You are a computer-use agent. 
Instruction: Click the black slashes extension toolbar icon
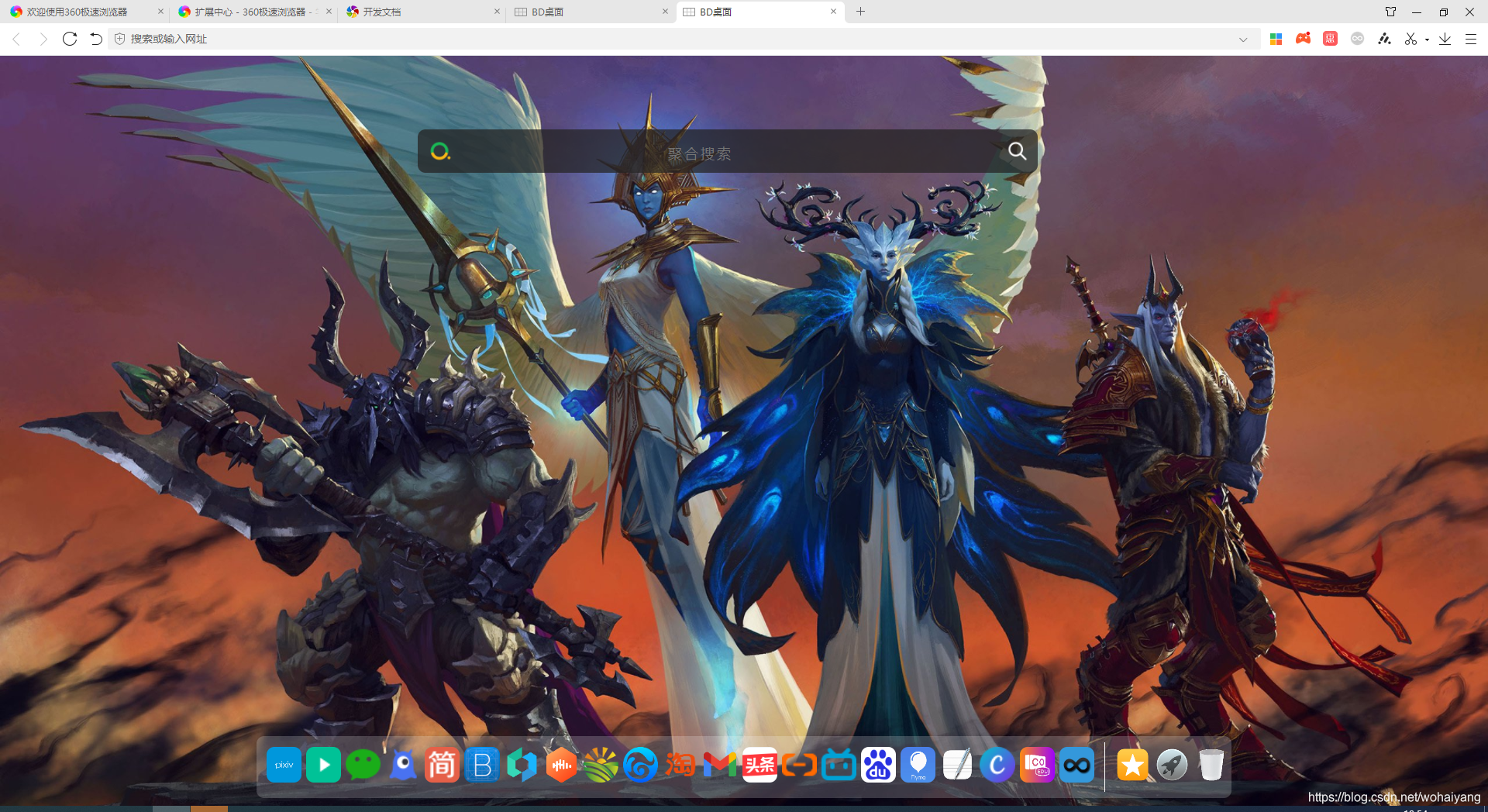[x=1384, y=39]
